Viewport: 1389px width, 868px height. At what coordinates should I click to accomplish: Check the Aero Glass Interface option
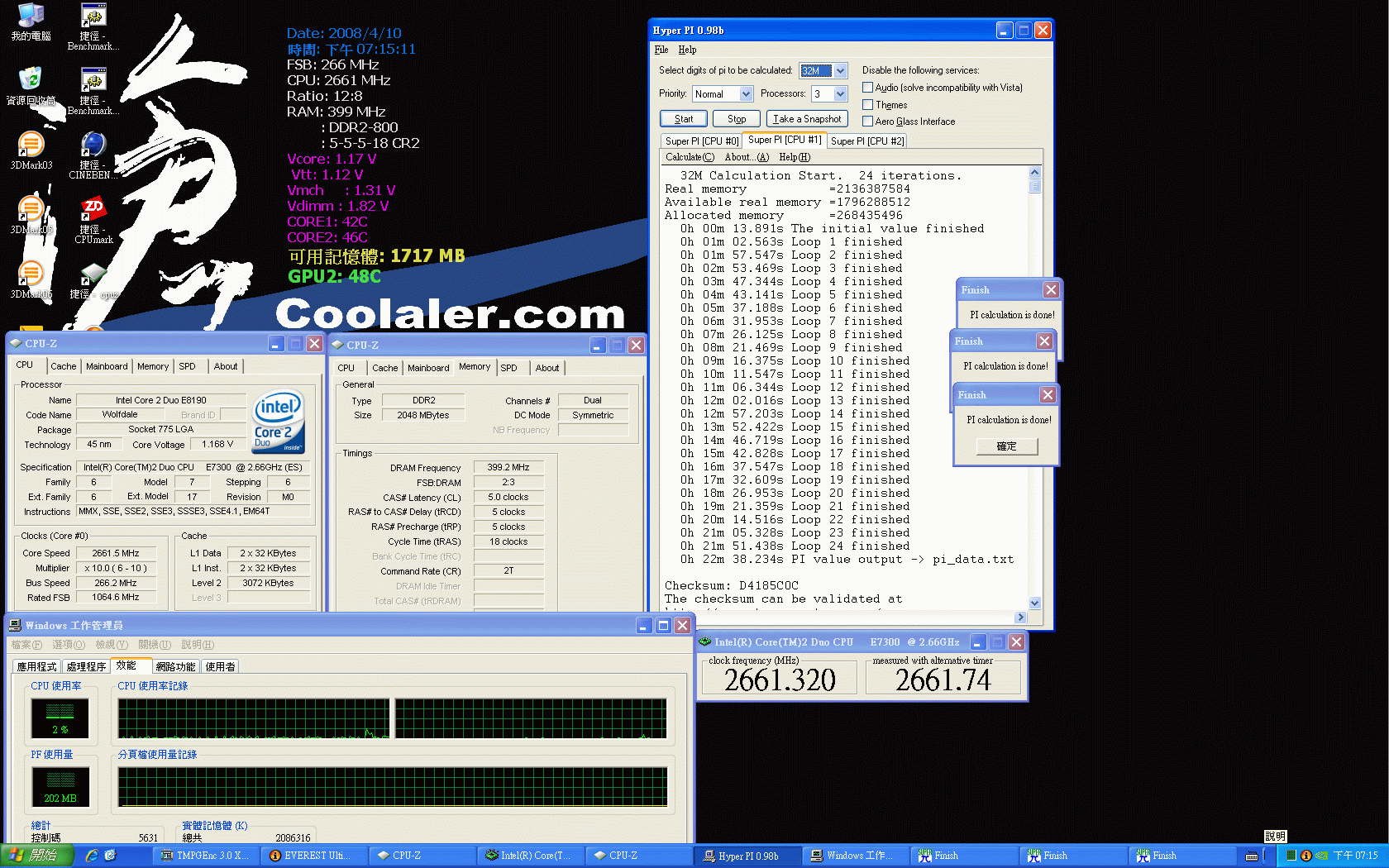pyautogui.click(x=867, y=122)
